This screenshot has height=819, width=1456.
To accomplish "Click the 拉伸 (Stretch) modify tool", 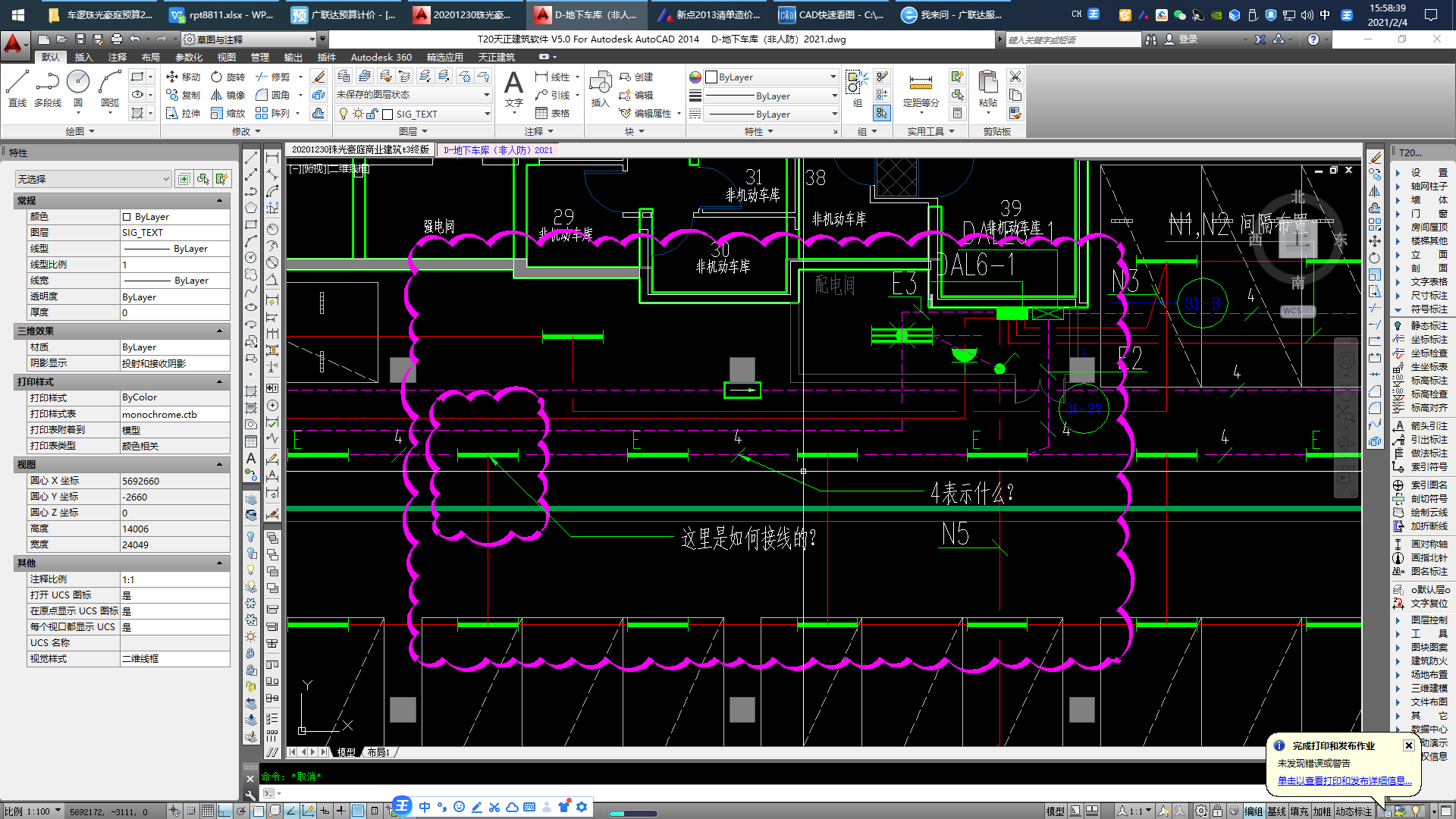I will 183,113.
